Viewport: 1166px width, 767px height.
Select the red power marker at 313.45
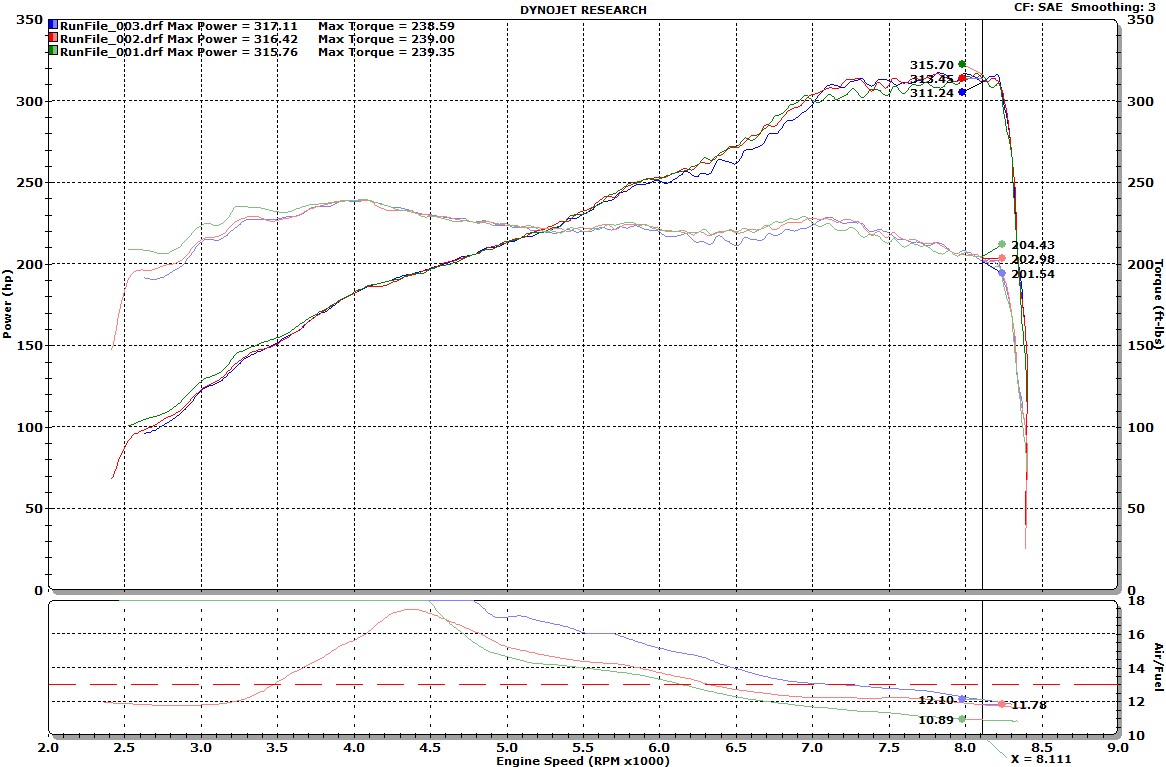point(962,78)
